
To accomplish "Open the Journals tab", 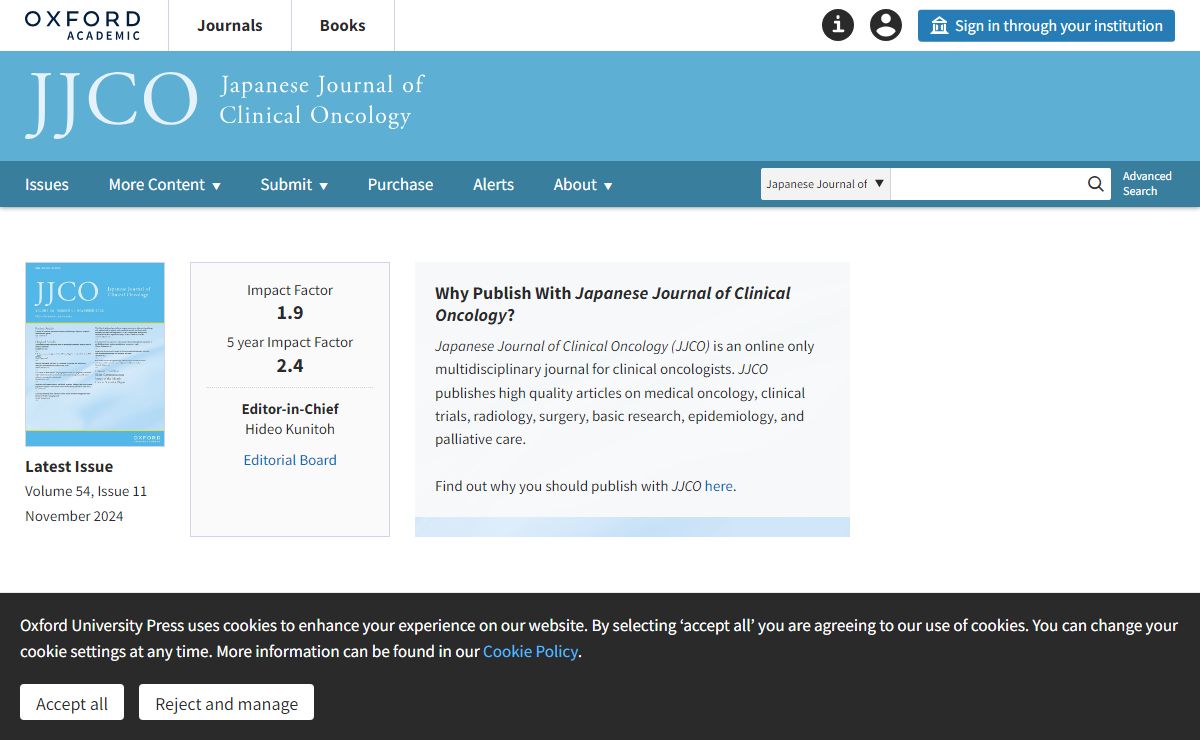I will coord(230,25).
